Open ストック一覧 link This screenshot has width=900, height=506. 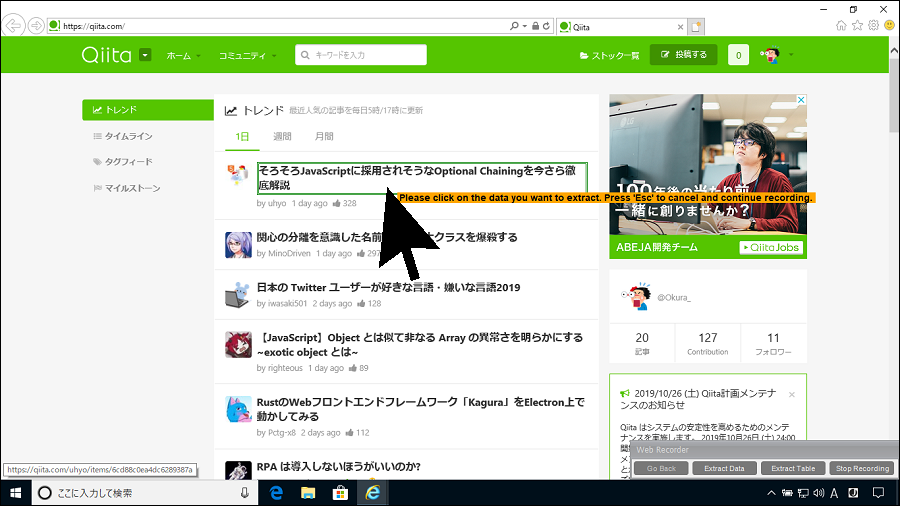point(609,56)
